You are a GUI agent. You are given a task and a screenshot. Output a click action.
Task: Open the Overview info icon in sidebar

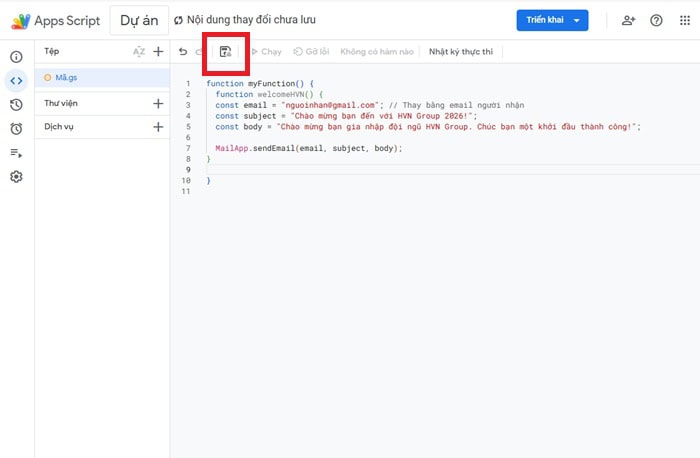[x=16, y=57]
